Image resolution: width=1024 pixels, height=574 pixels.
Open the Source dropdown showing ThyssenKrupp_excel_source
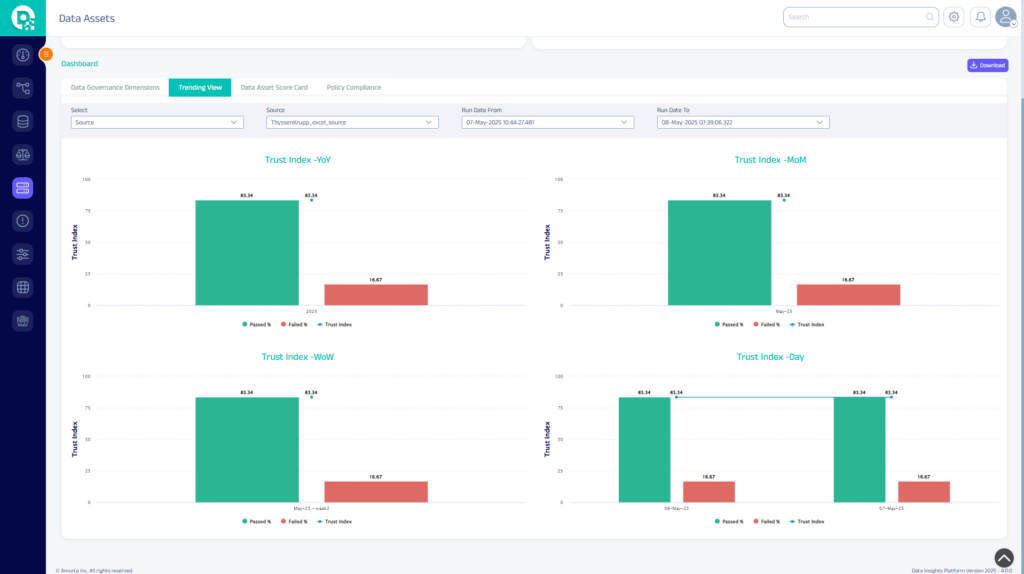(352, 122)
